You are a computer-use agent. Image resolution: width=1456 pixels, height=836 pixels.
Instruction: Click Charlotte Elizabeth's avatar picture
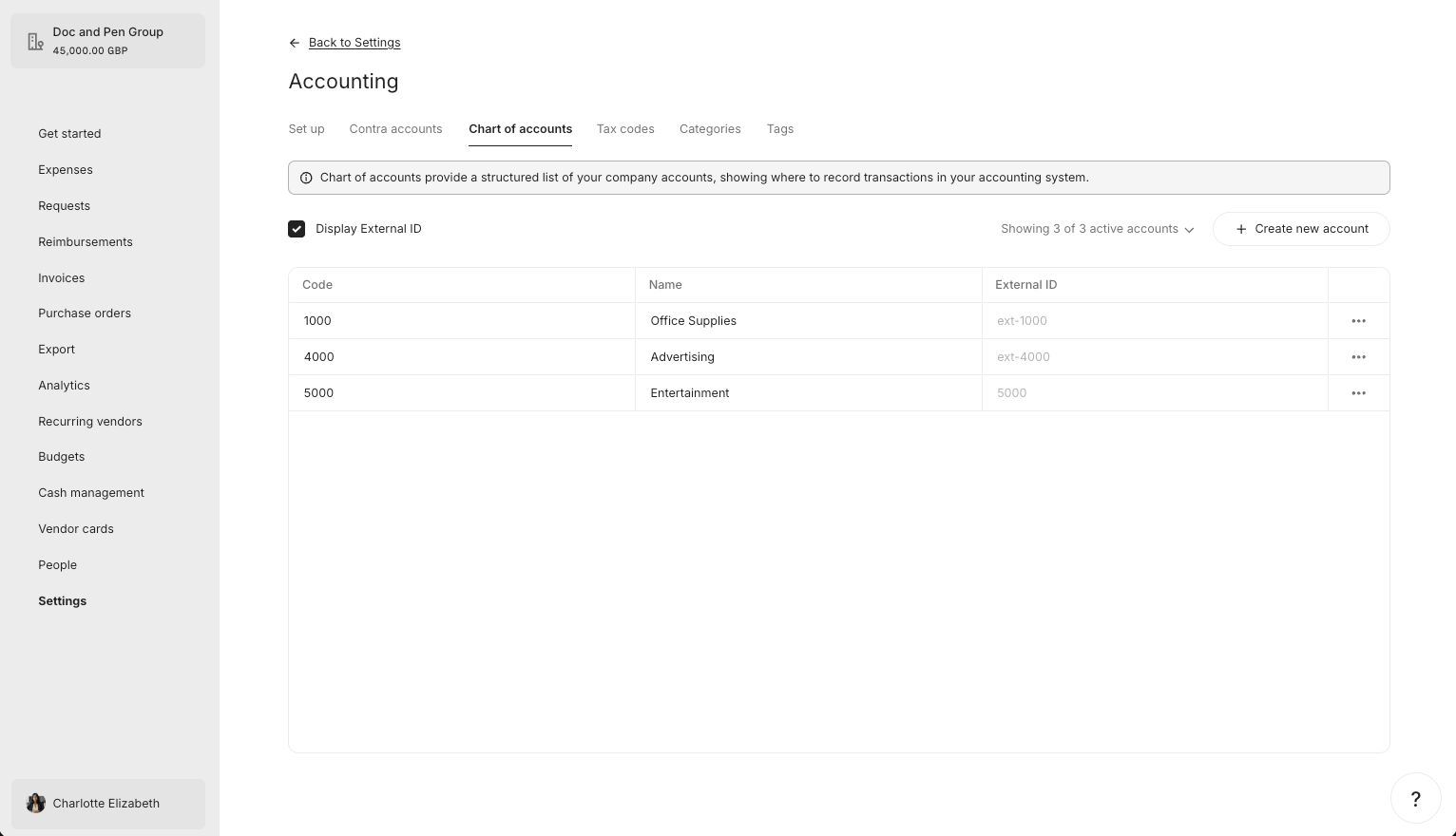[x=36, y=804]
